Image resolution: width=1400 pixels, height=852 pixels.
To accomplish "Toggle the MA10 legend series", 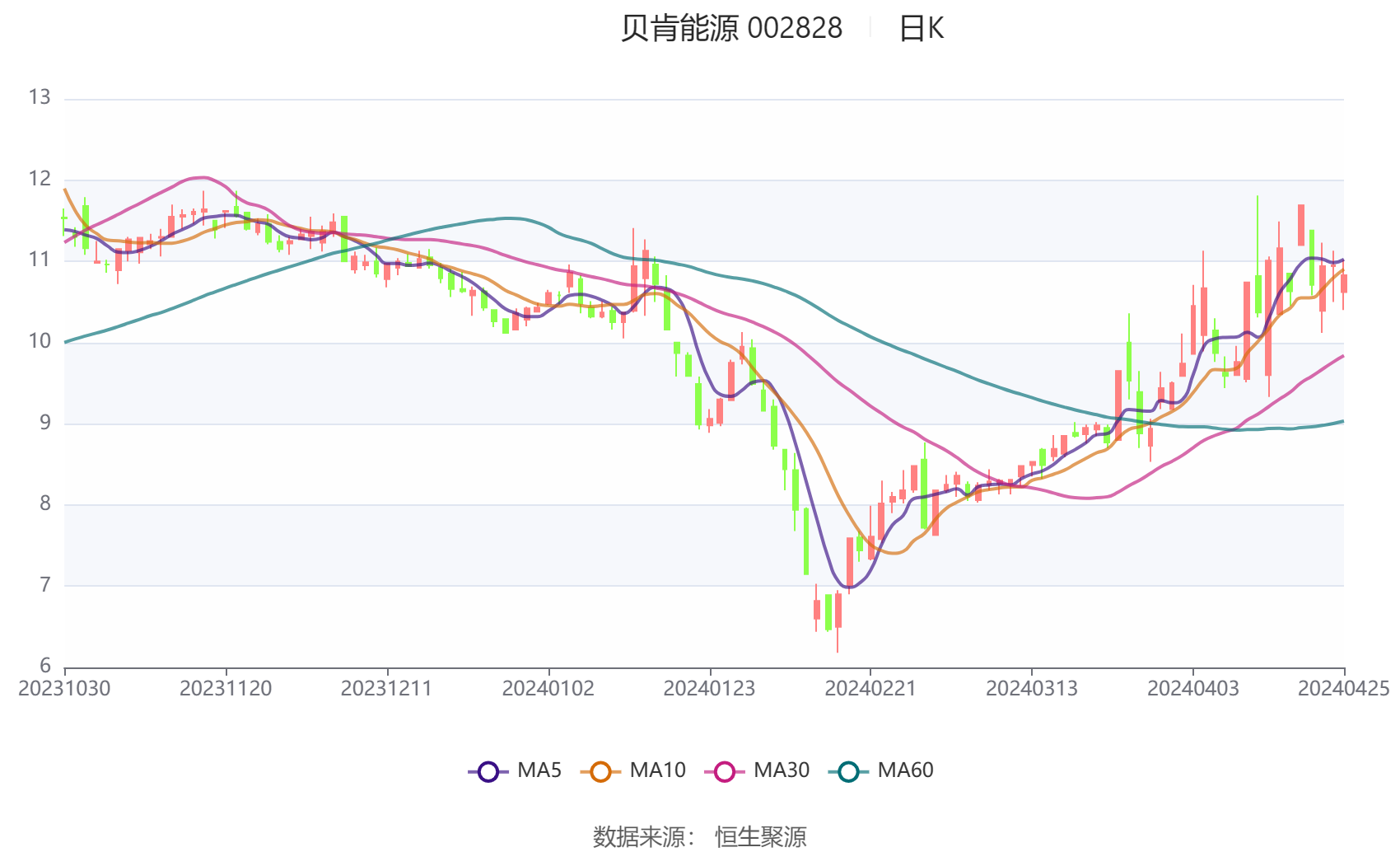I will [632, 770].
